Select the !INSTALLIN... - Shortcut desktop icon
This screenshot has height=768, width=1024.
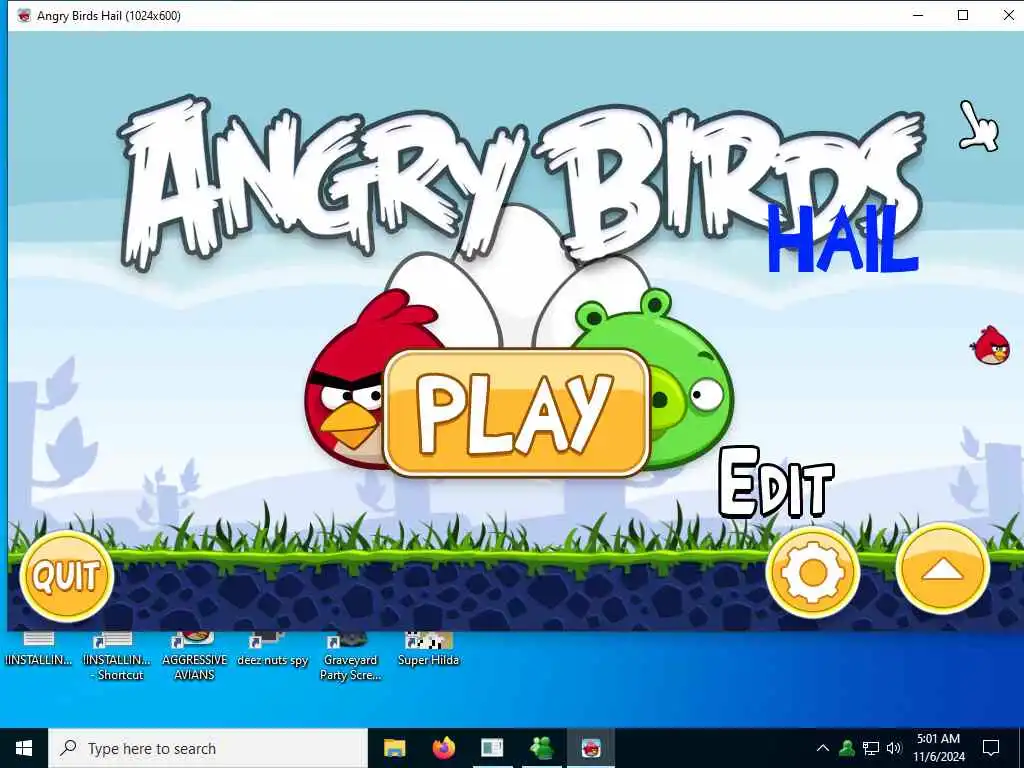(116, 657)
